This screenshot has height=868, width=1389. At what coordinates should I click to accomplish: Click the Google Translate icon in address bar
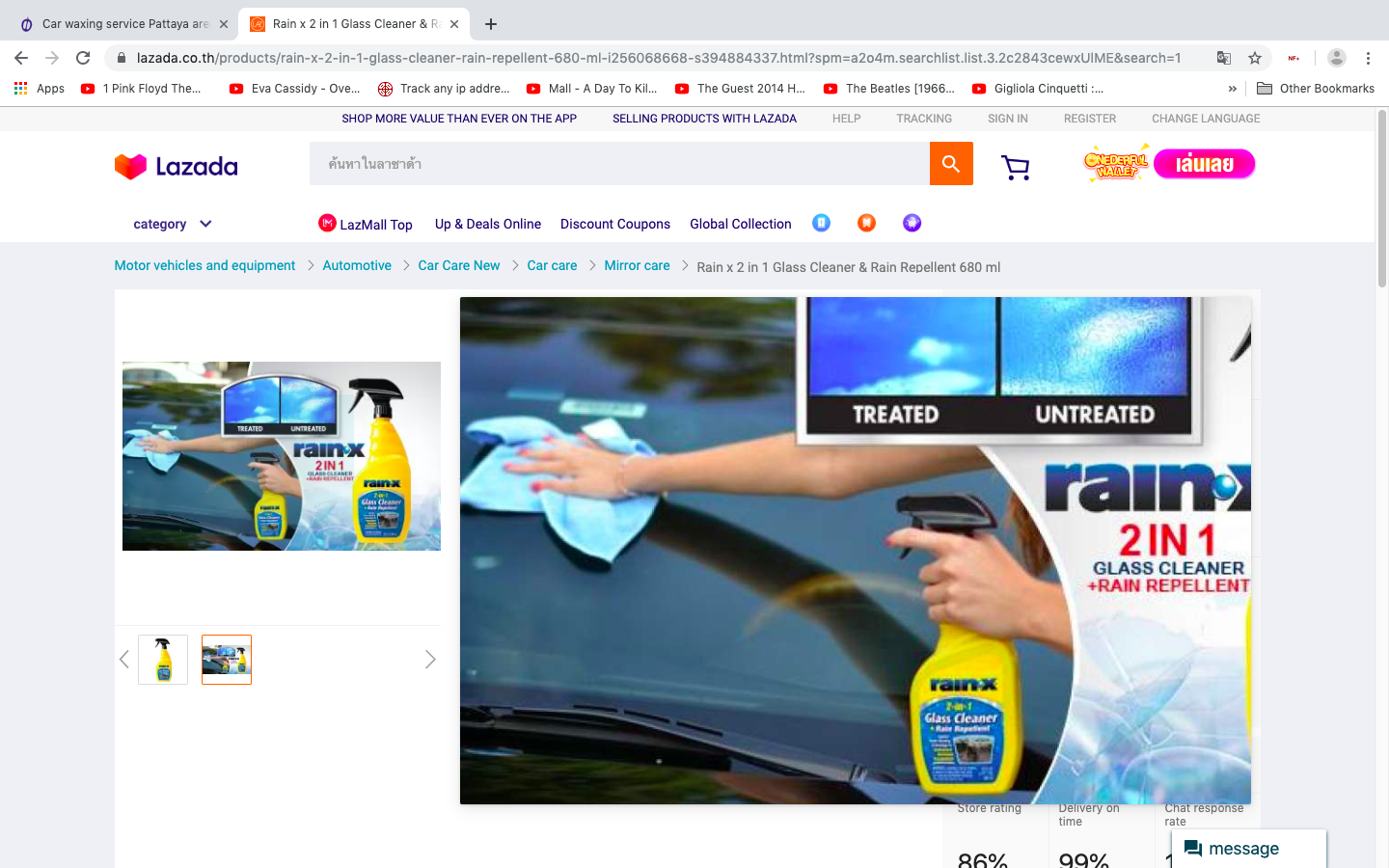pyautogui.click(x=1224, y=58)
